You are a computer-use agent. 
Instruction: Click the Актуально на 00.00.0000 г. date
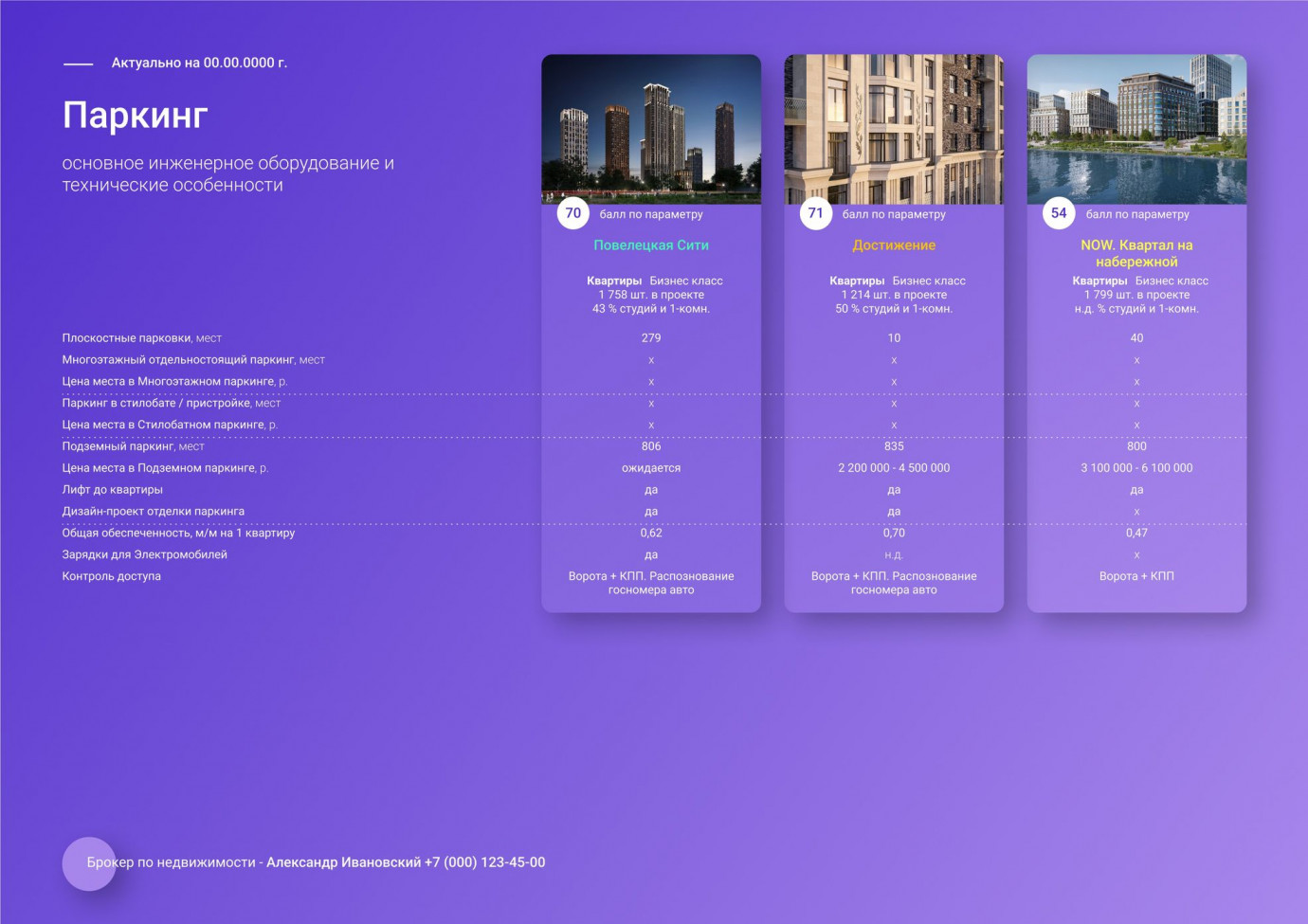[199, 63]
